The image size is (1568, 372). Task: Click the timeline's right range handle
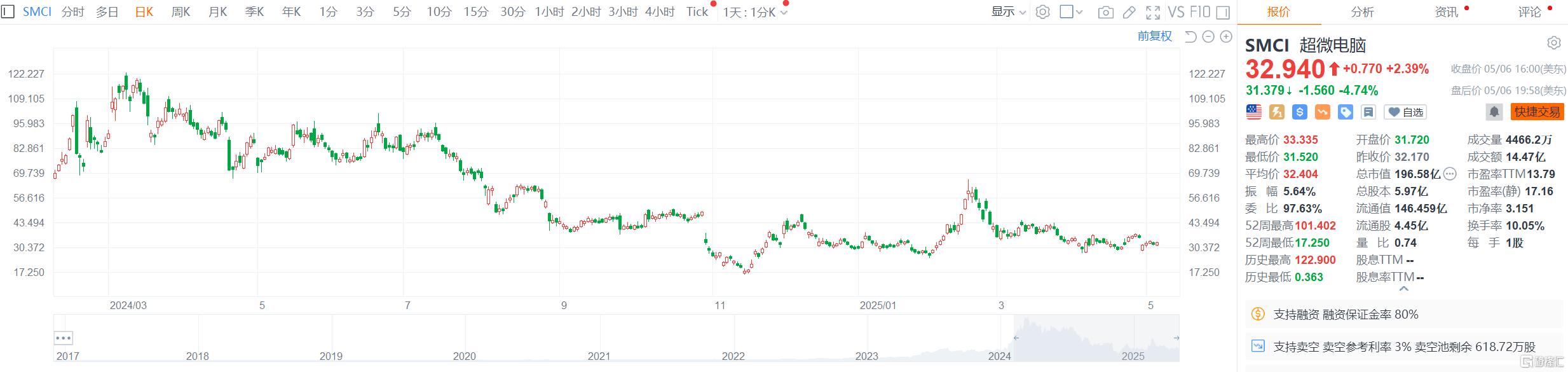[x=1176, y=338]
